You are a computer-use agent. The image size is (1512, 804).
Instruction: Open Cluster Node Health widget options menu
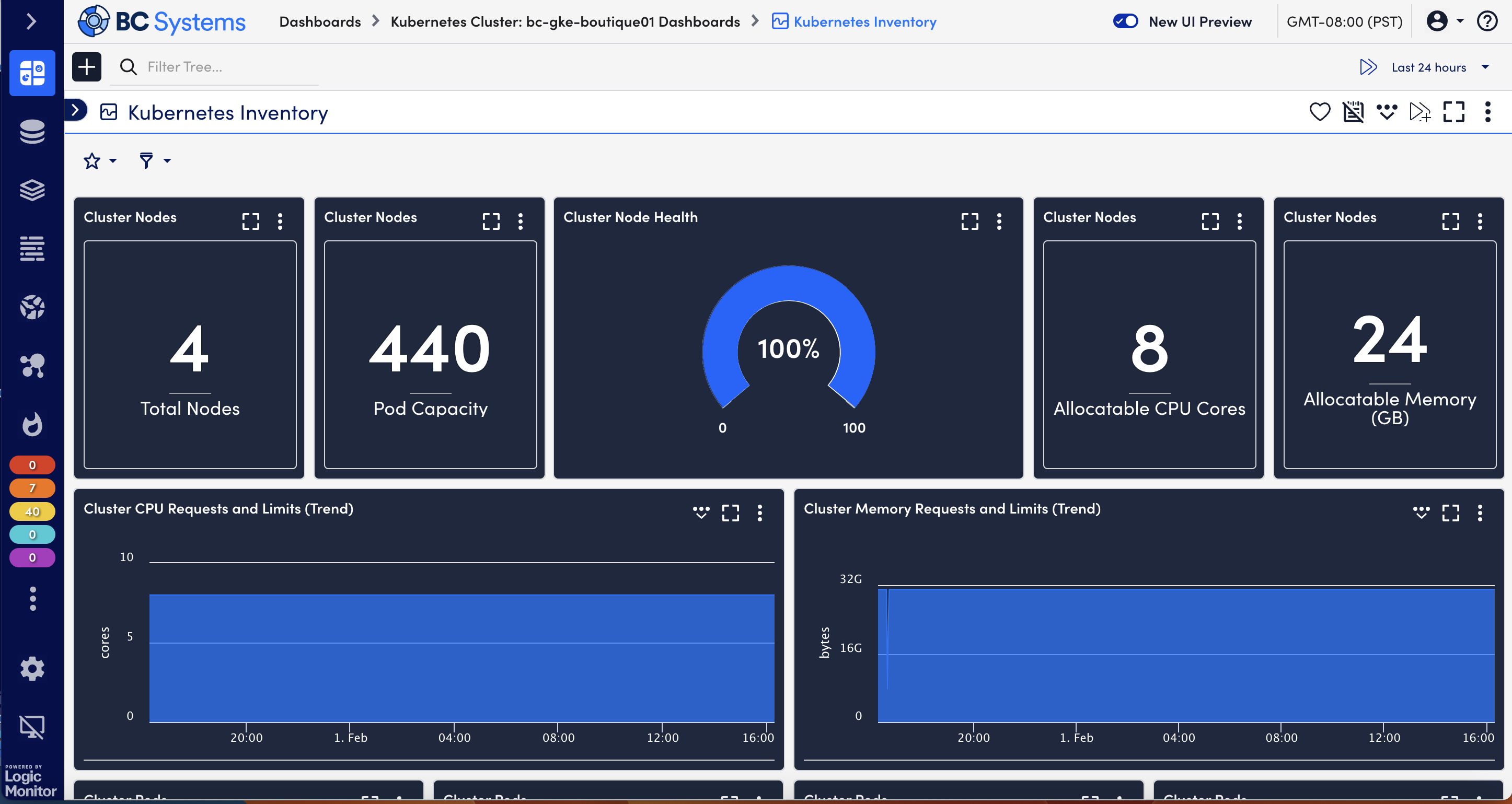pyautogui.click(x=999, y=222)
